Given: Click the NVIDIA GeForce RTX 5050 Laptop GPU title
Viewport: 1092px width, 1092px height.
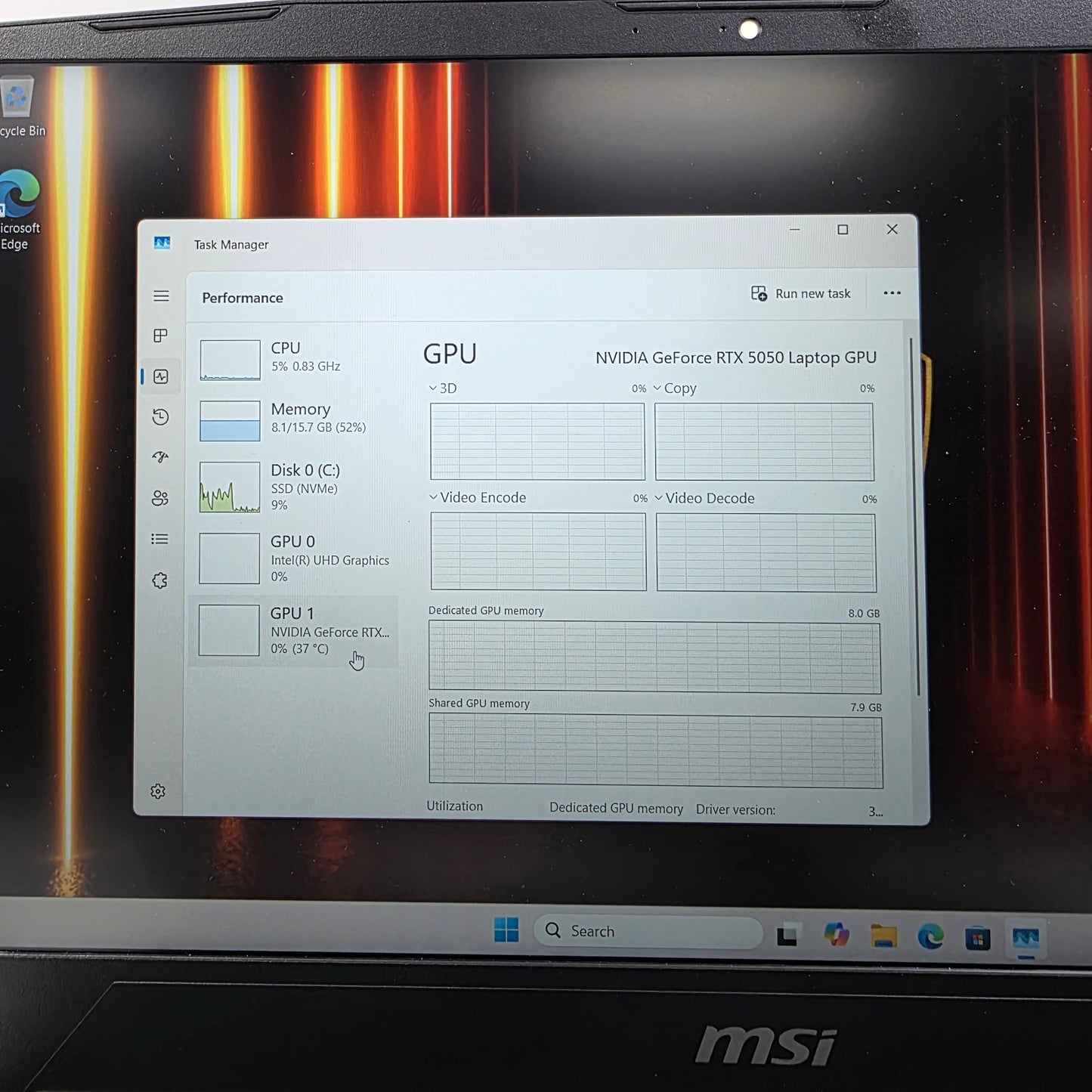Looking at the screenshot, I should [736, 357].
